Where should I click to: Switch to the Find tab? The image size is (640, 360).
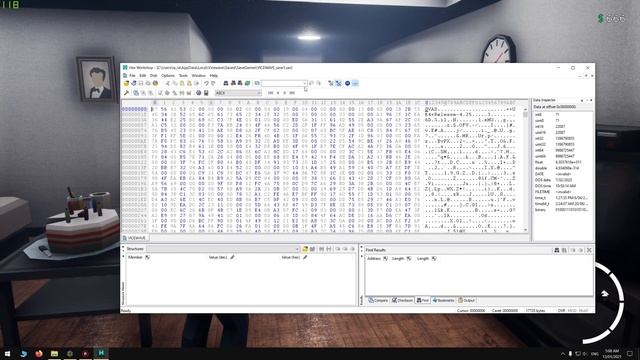coord(422,300)
